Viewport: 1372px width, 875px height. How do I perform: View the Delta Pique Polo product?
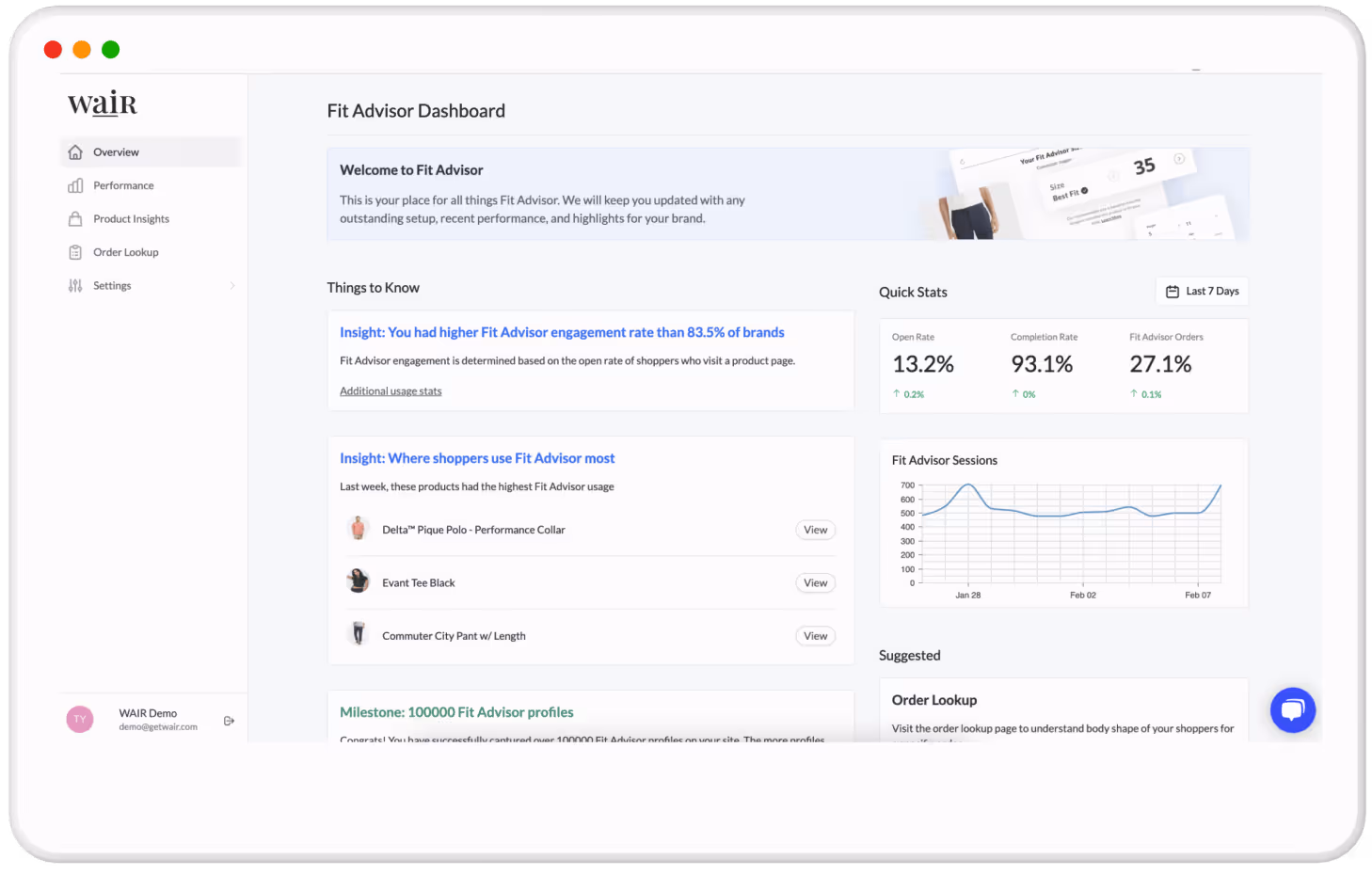815,530
